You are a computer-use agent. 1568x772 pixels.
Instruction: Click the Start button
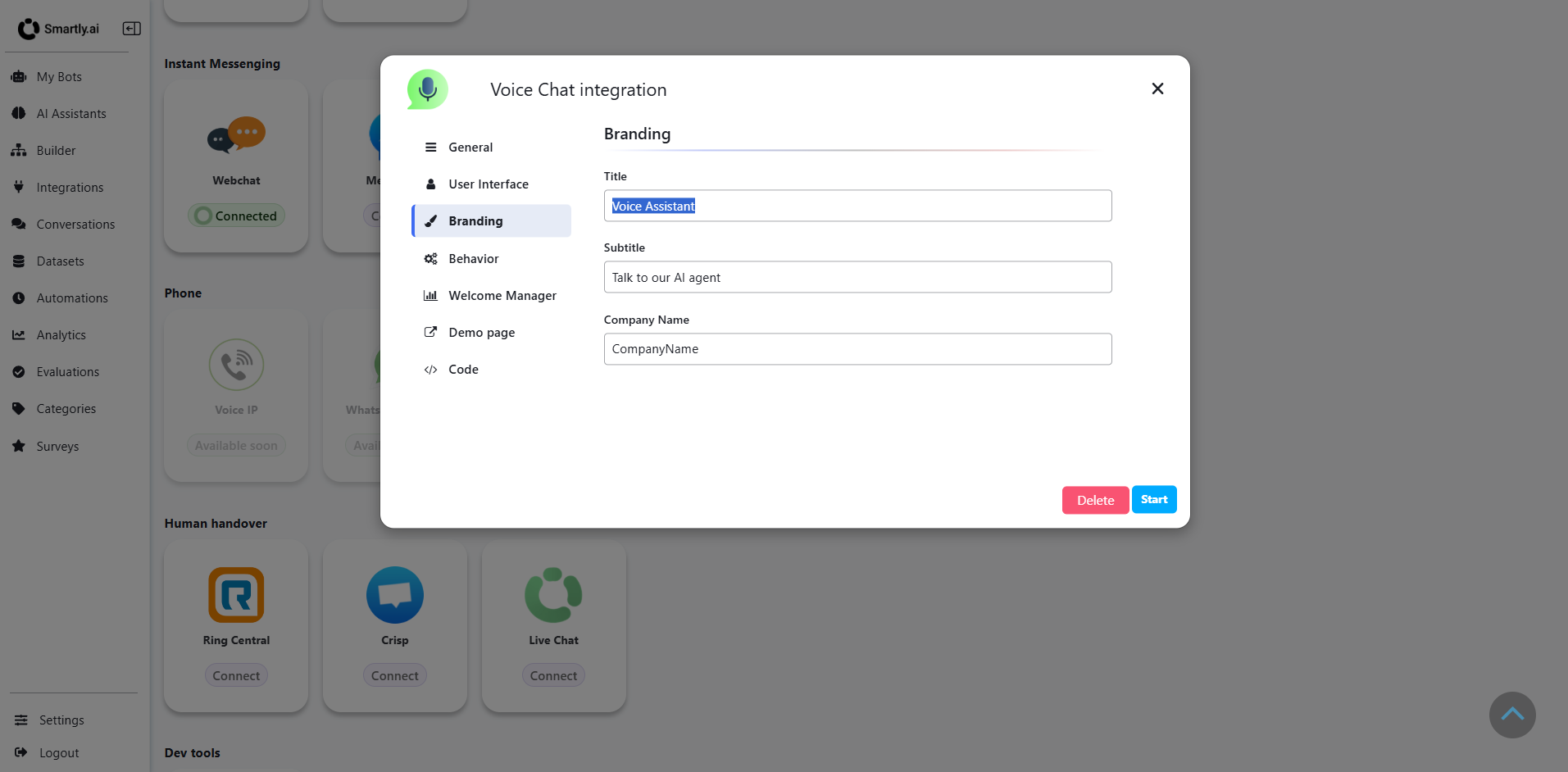[x=1153, y=499]
